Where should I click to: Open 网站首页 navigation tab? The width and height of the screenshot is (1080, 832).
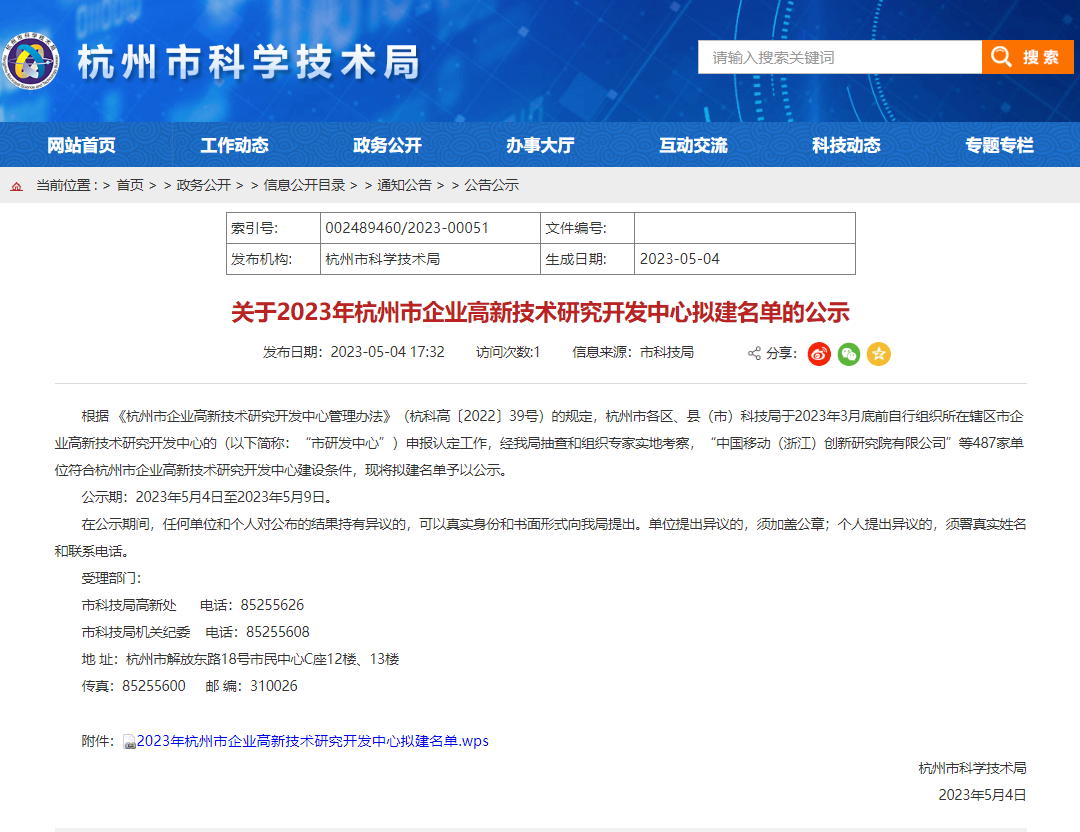[81, 145]
